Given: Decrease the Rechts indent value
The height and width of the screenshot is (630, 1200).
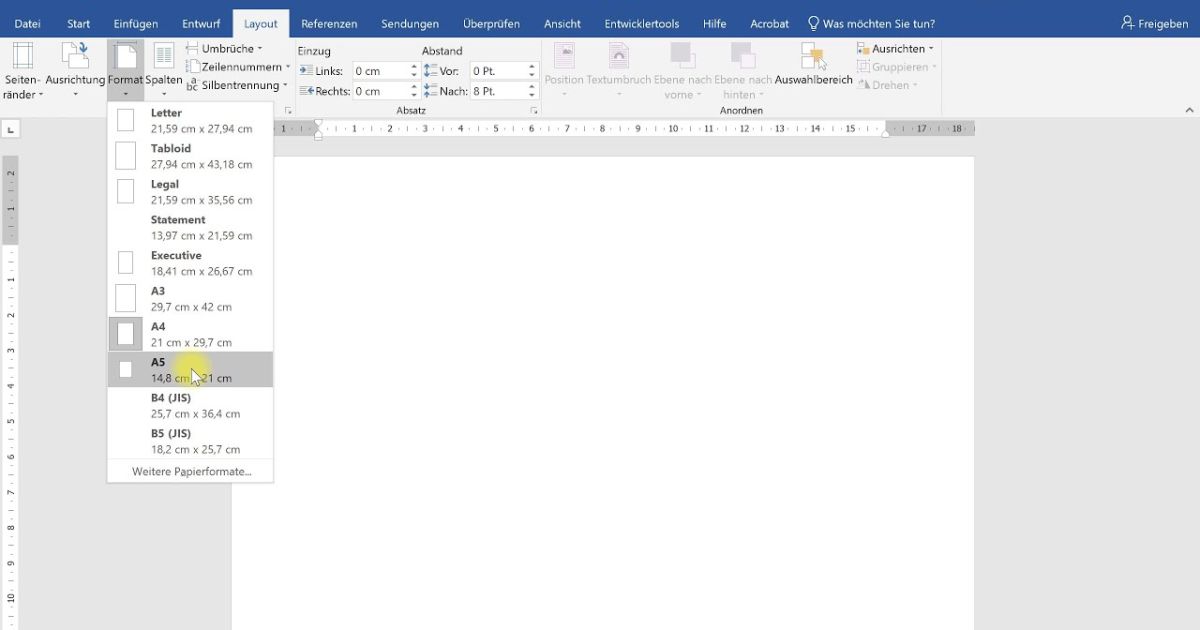Looking at the screenshot, I should click(415, 95).
